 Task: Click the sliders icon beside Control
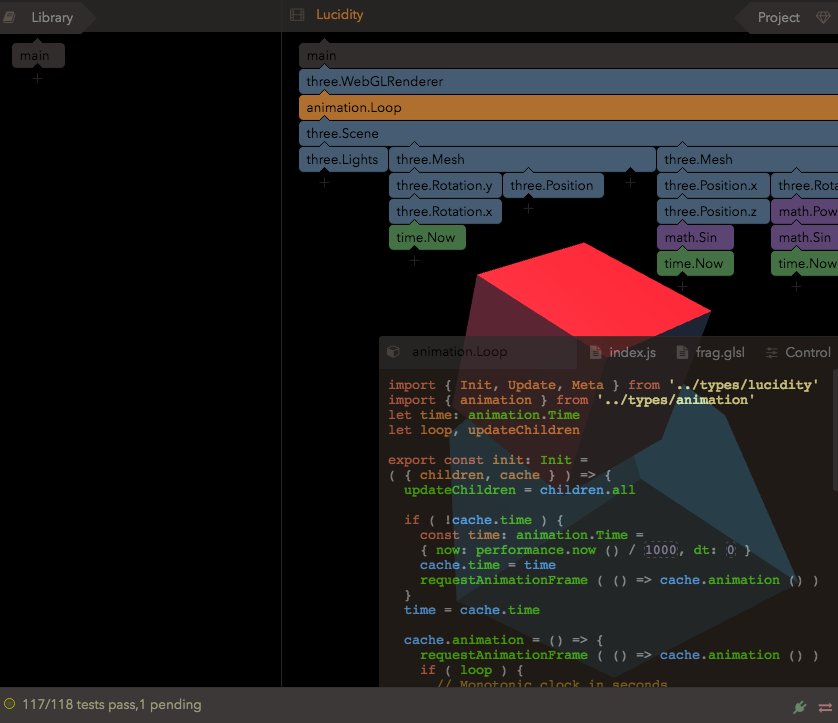coord(771,353)
